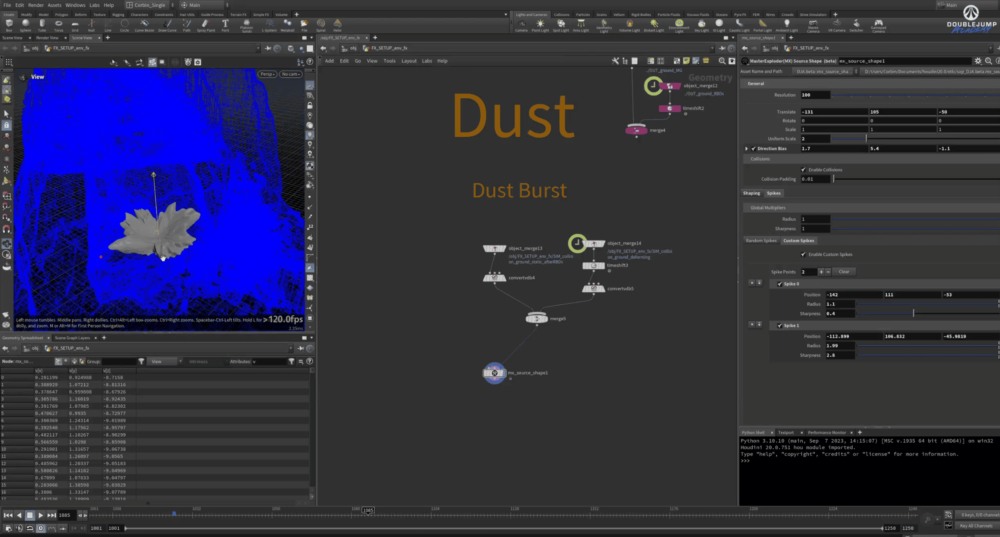Select the Tube shelf tool
1000x537 pixels.
[42, 24]
